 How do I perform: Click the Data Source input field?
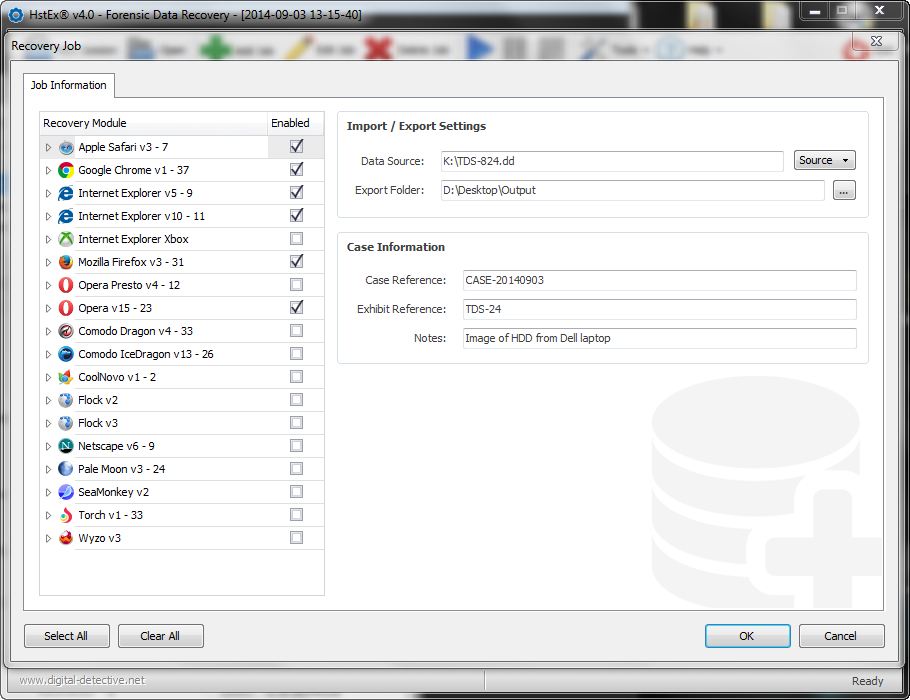pos(612,161)
